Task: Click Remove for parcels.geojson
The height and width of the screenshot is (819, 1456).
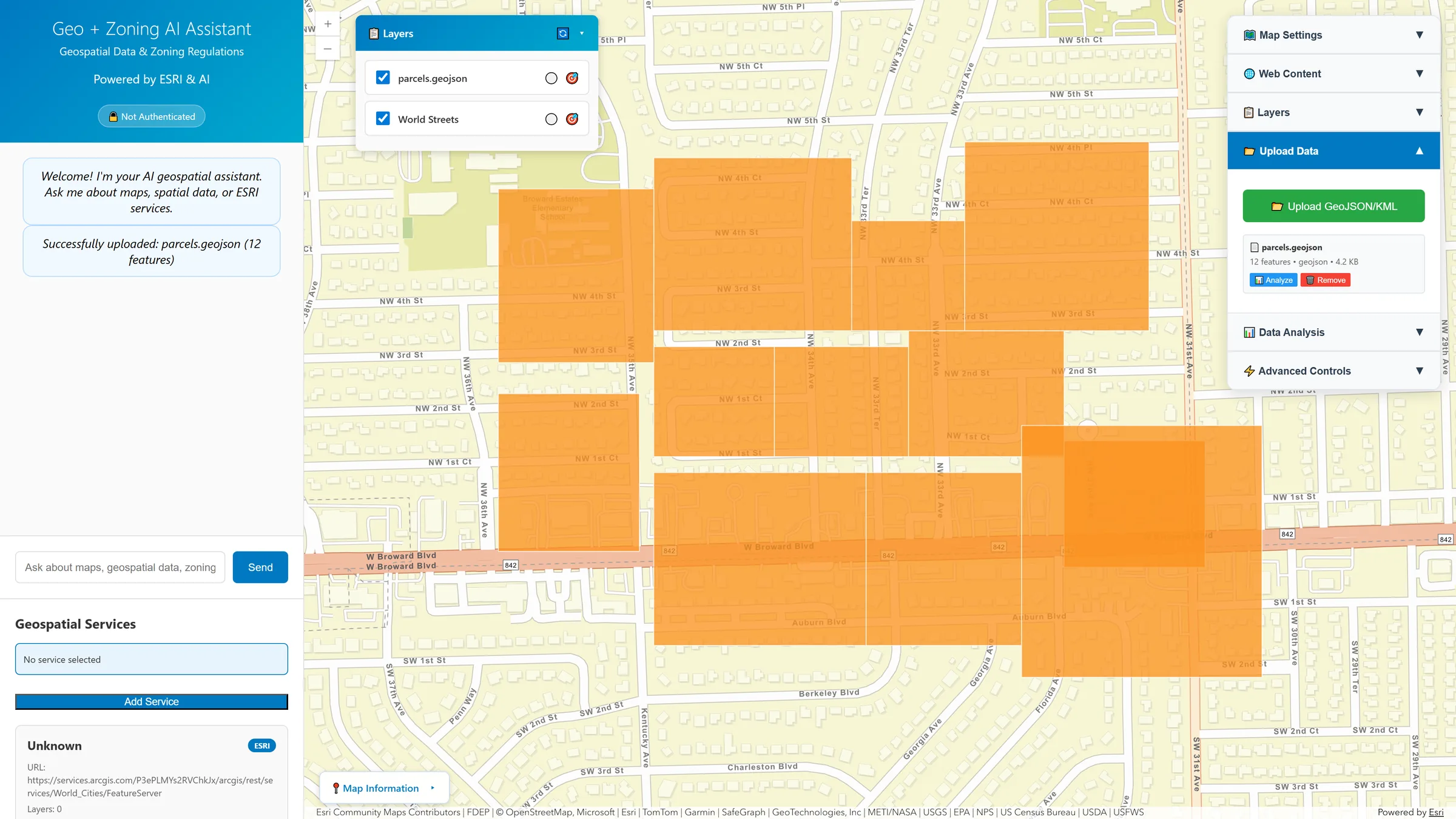Action: point(1326,280)
